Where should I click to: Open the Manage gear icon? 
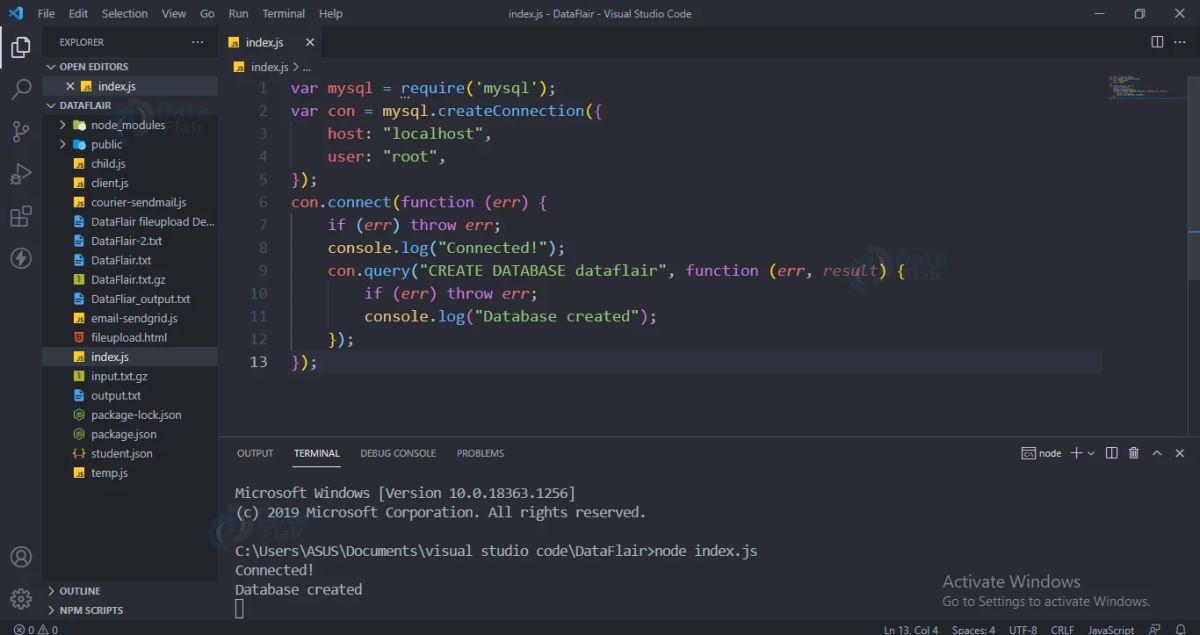(21, 599)
